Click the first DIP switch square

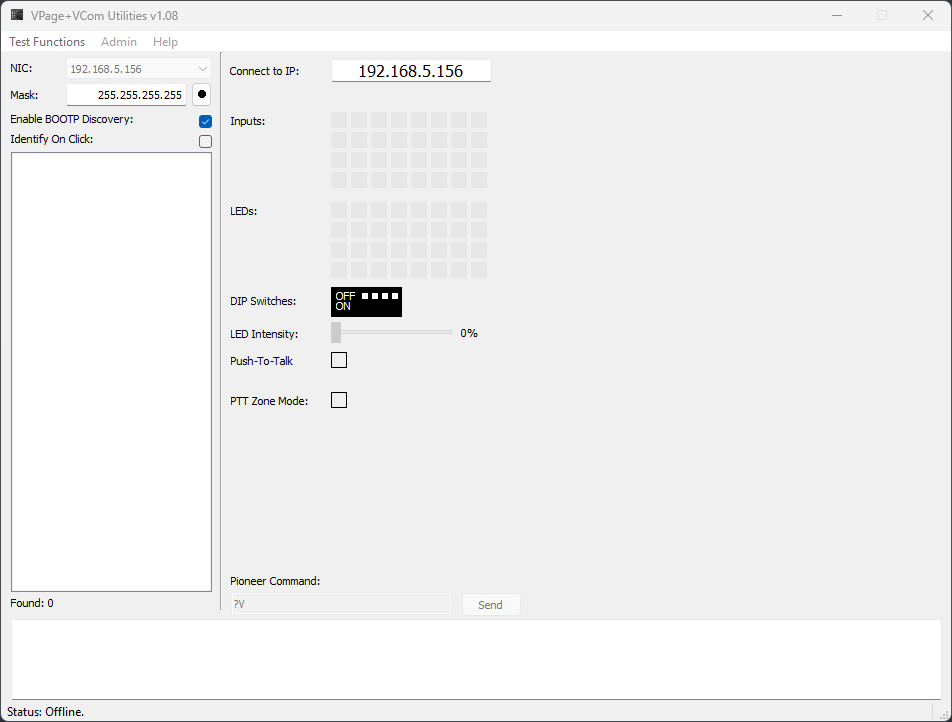tap(366, 296)
